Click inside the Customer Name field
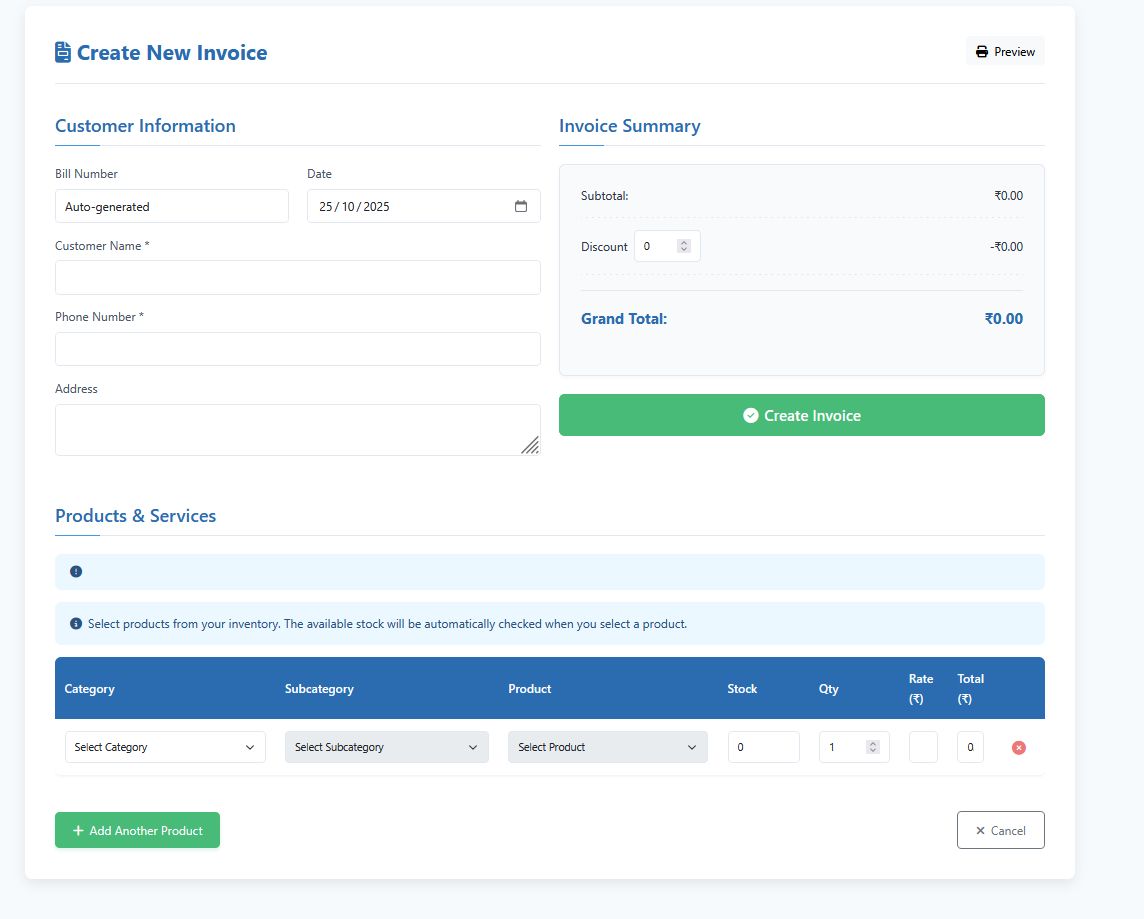Image resolution: width=1144 pixels, height=919 pixels. [x=297, y=277]
